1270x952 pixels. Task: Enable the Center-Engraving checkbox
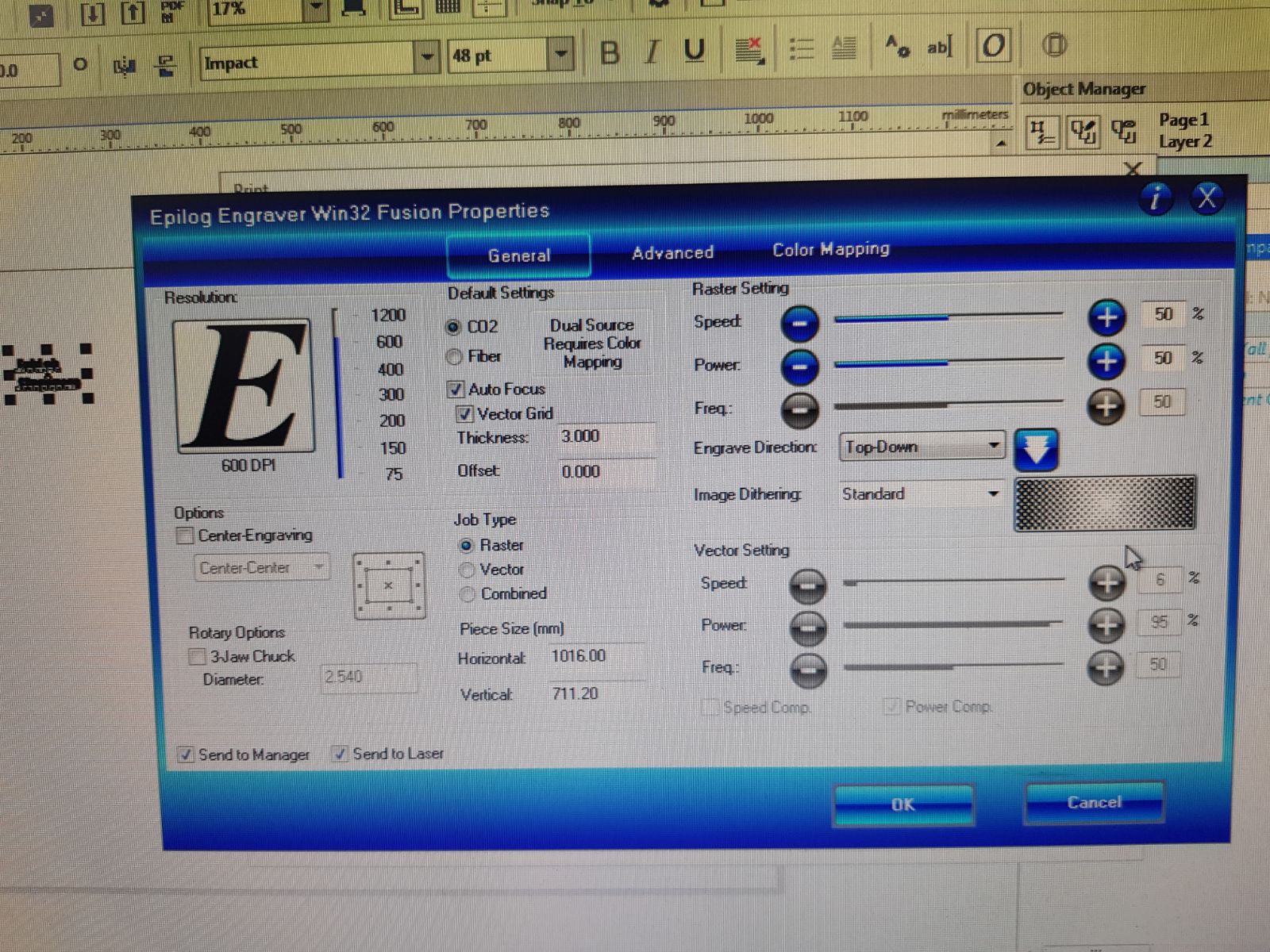pos(184,536)
